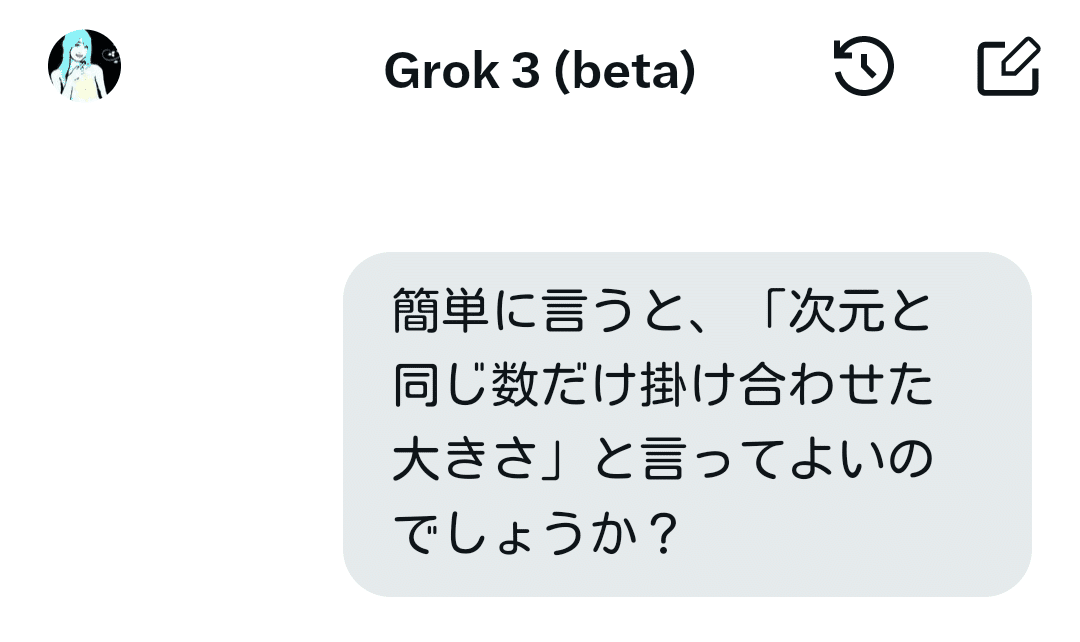Click the Grok 3 (beta) title
The width and height of the screenshot is (1080, 642).
point(539,71)
